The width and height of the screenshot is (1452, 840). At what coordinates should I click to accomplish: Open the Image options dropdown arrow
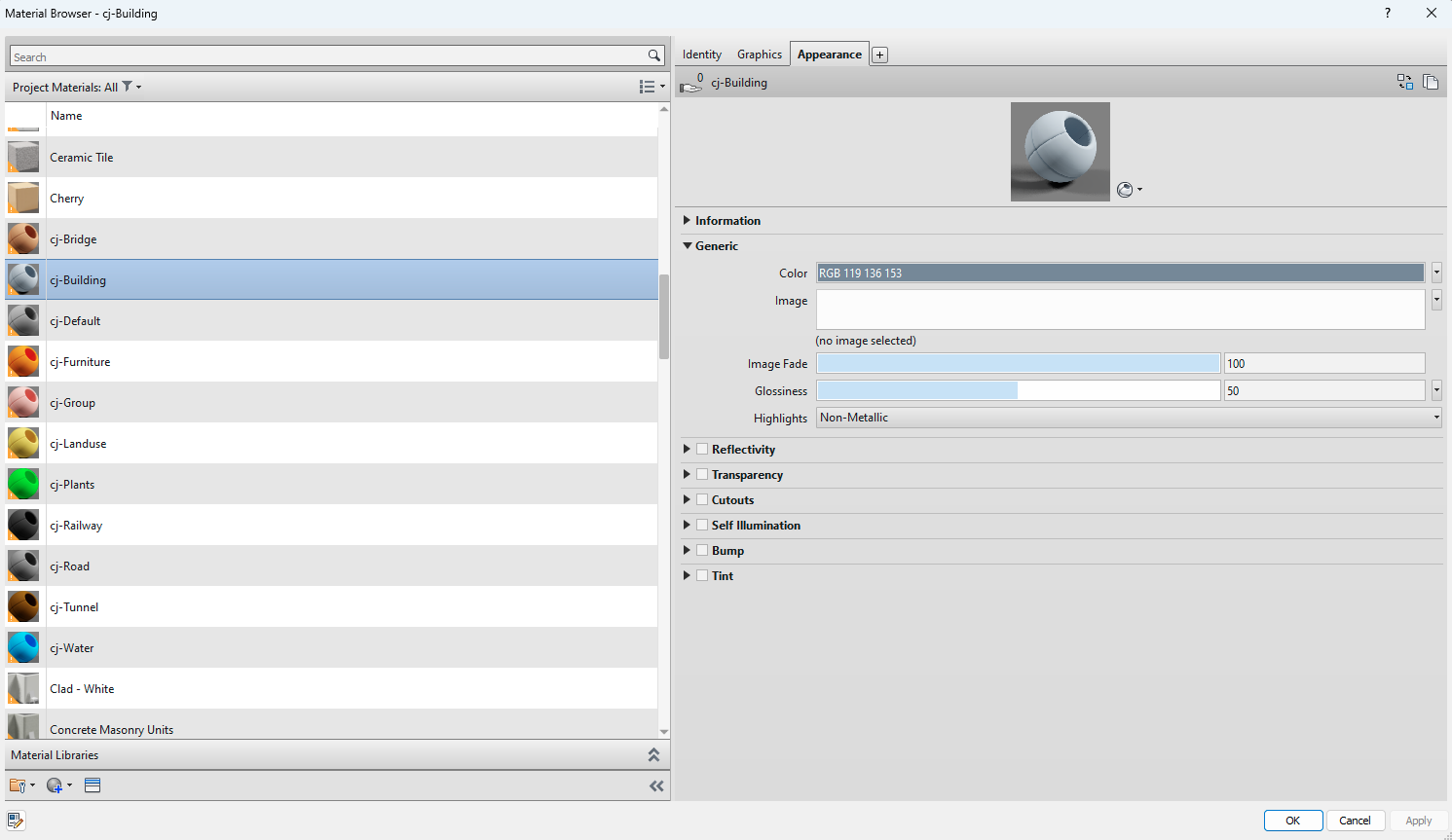(1436, 300)
